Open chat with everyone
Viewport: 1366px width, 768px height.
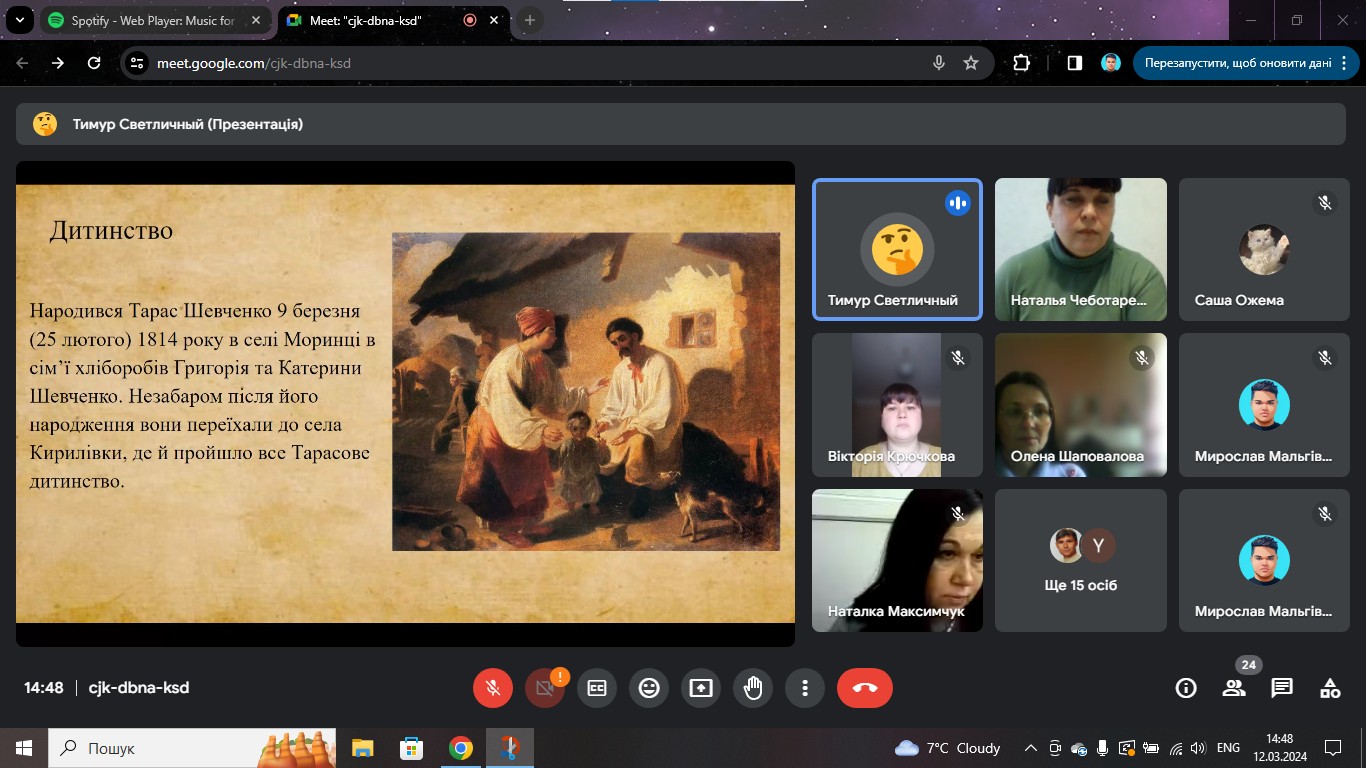(1282, 688)
